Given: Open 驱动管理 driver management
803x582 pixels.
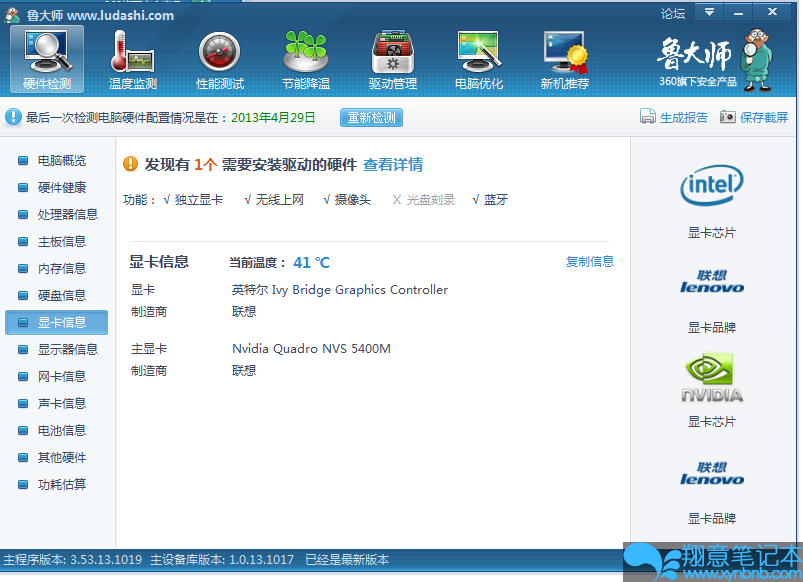Looking at the screenshot, I should [x=392, y=59].
